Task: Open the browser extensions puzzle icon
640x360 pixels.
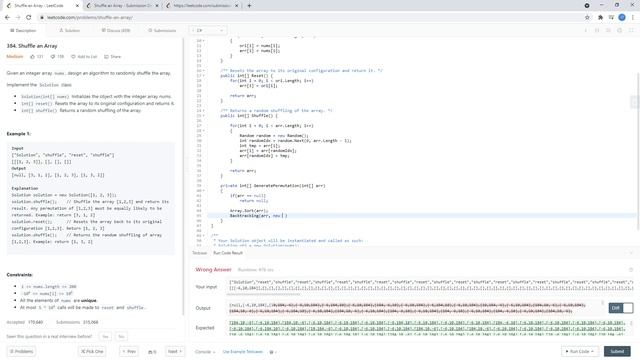Action: 600,18
